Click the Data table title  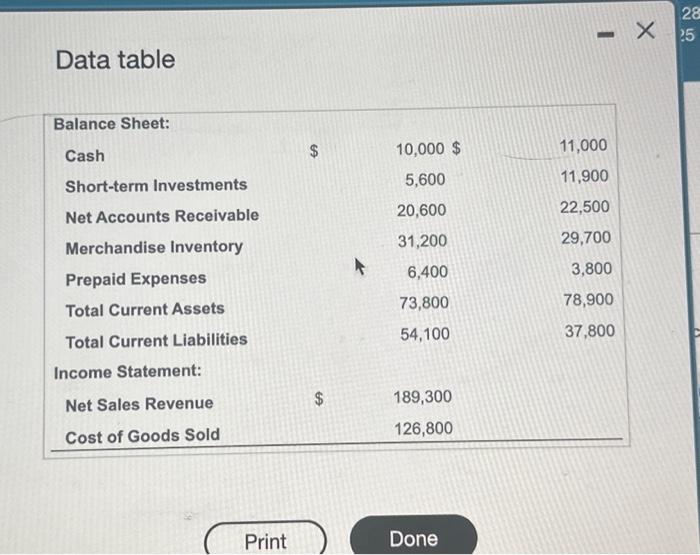click(115, 60)
